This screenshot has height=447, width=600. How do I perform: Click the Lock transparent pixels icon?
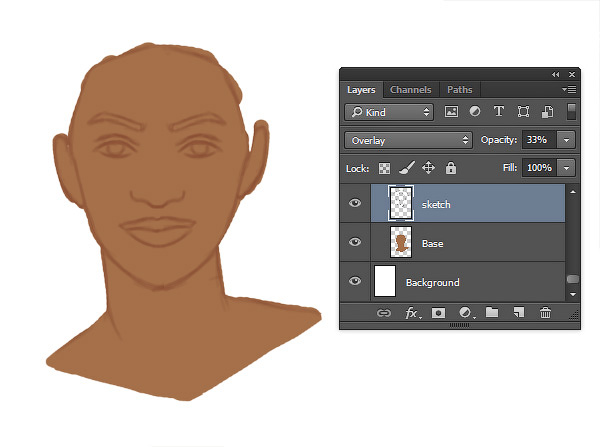tap(384, 168)
